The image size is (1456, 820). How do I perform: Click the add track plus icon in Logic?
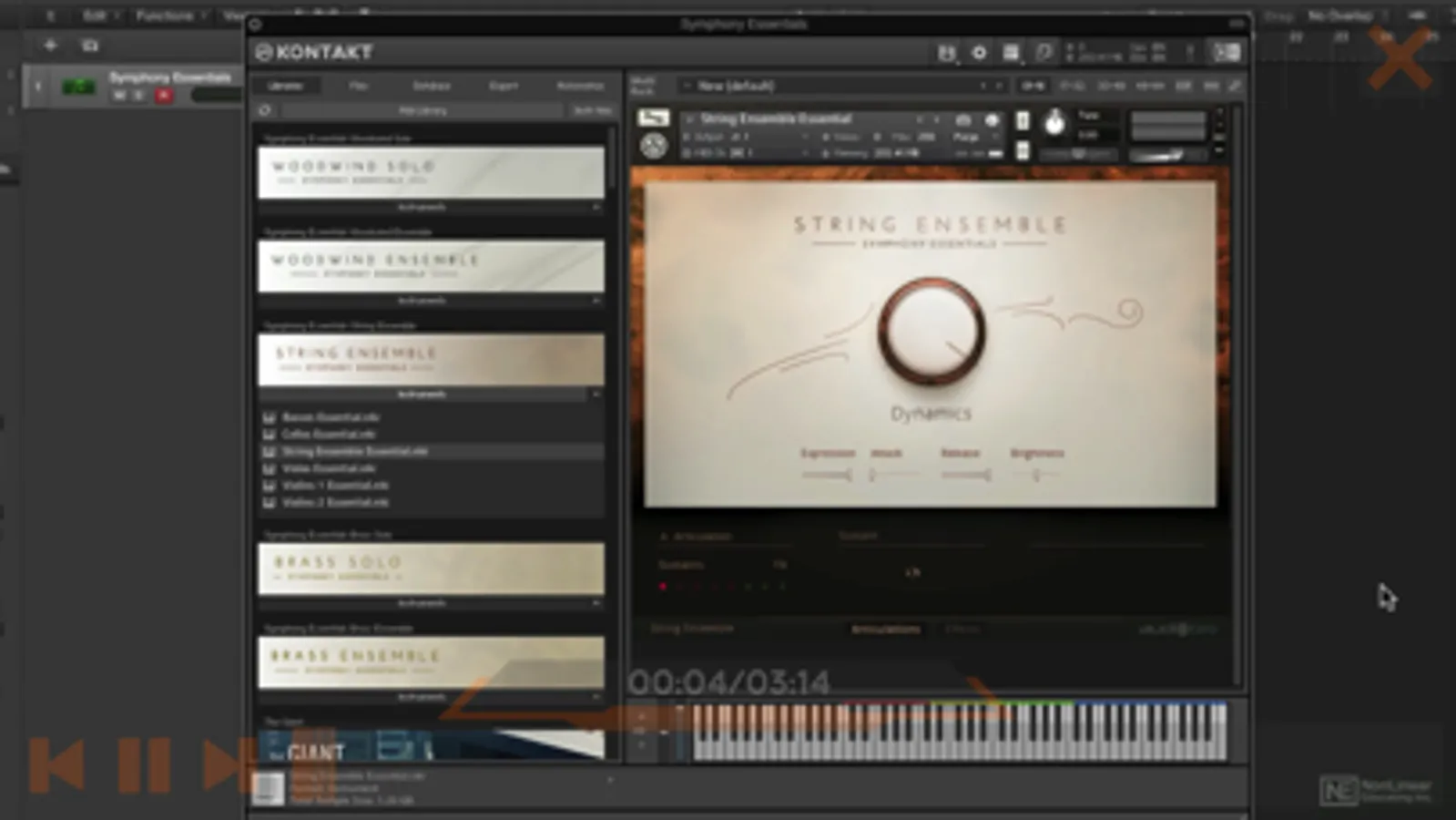(x=50, y=45)
